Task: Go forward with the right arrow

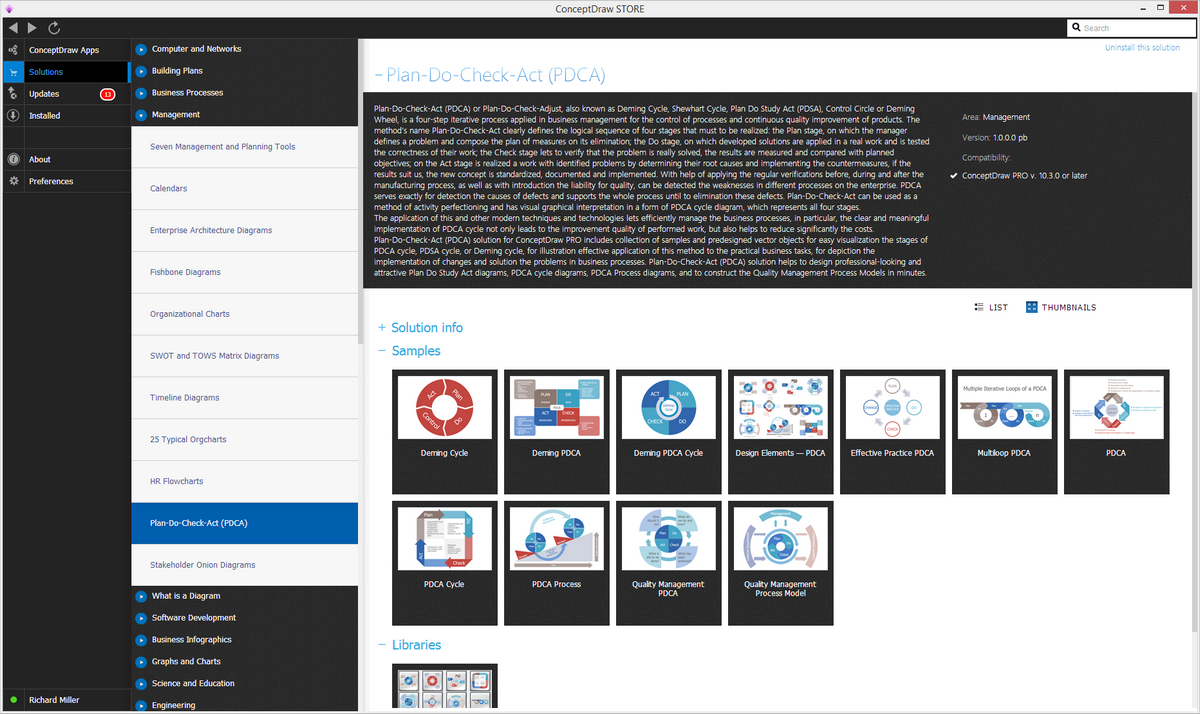Action: [x=33, y=28]
